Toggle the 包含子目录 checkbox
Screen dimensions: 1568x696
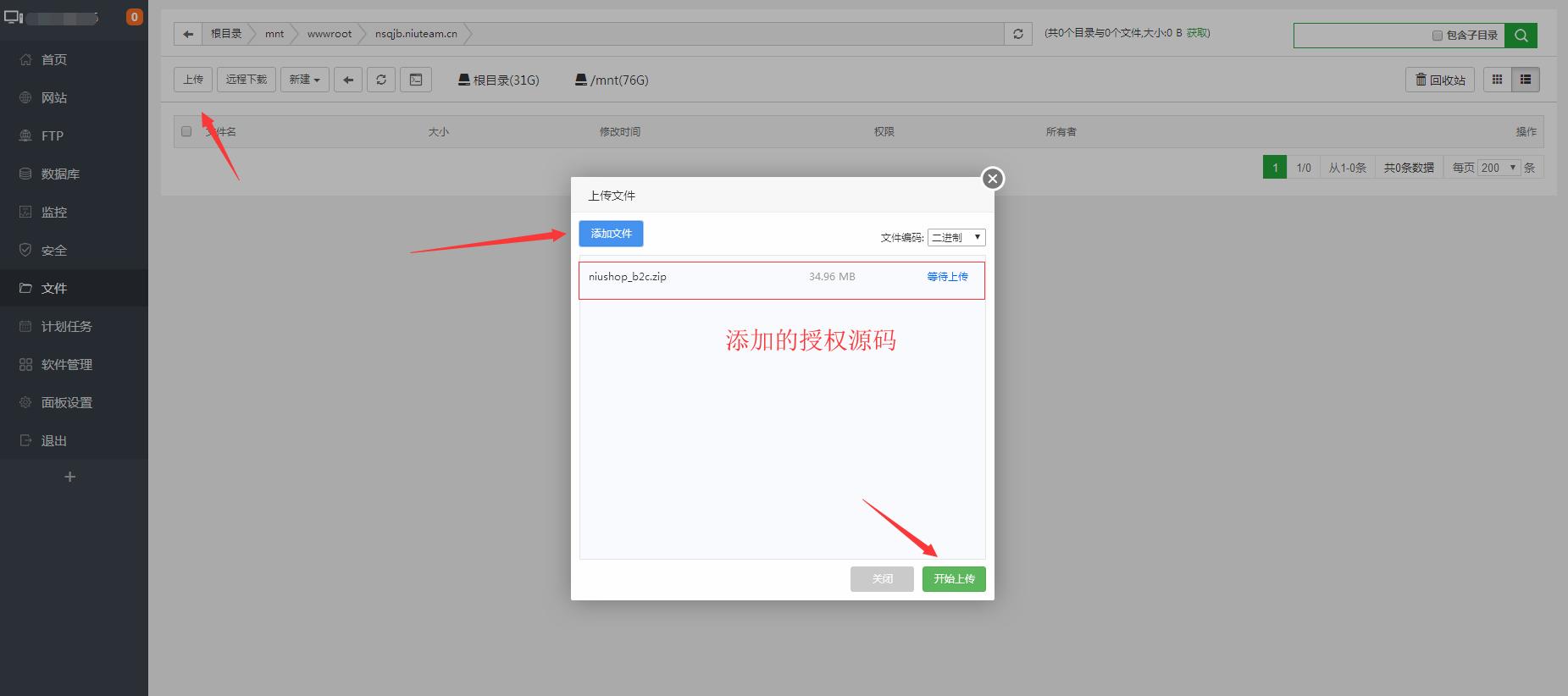click(1437, 36)
